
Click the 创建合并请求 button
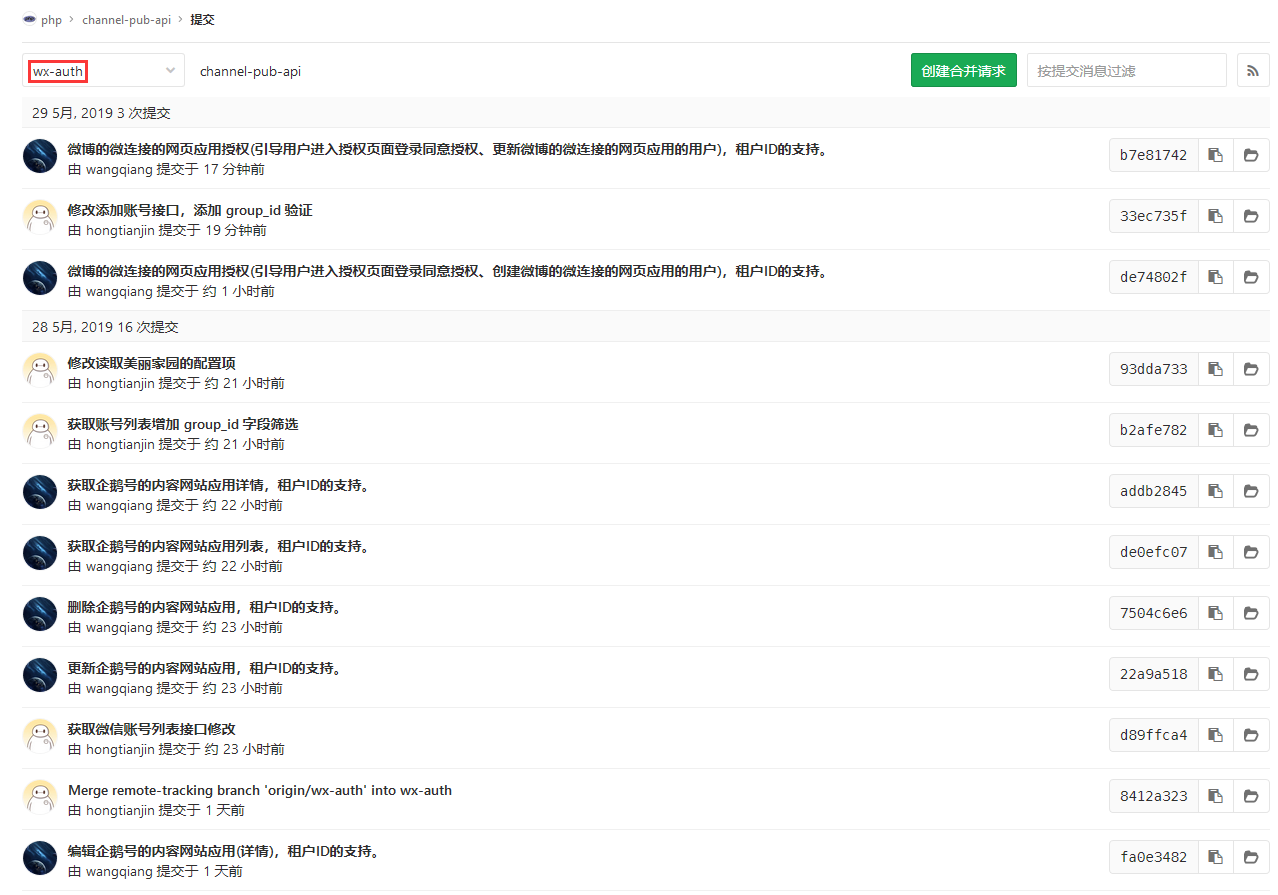tap(964, 70)
